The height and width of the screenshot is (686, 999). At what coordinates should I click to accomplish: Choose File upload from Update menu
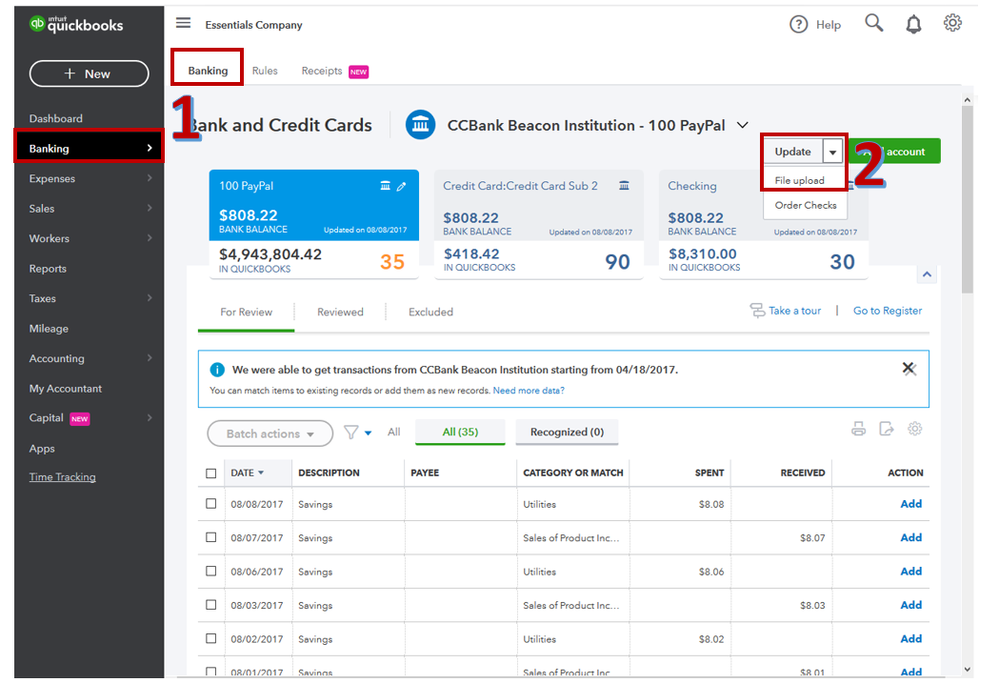click(x=800, y=180)
